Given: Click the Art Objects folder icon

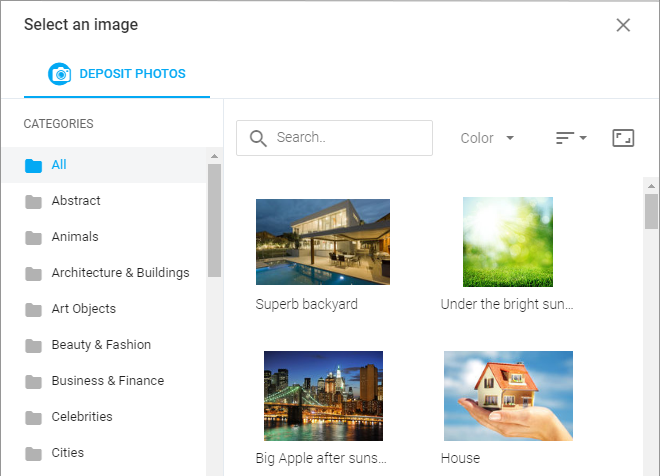Looking at the screenshot, I should coord(33,309).
